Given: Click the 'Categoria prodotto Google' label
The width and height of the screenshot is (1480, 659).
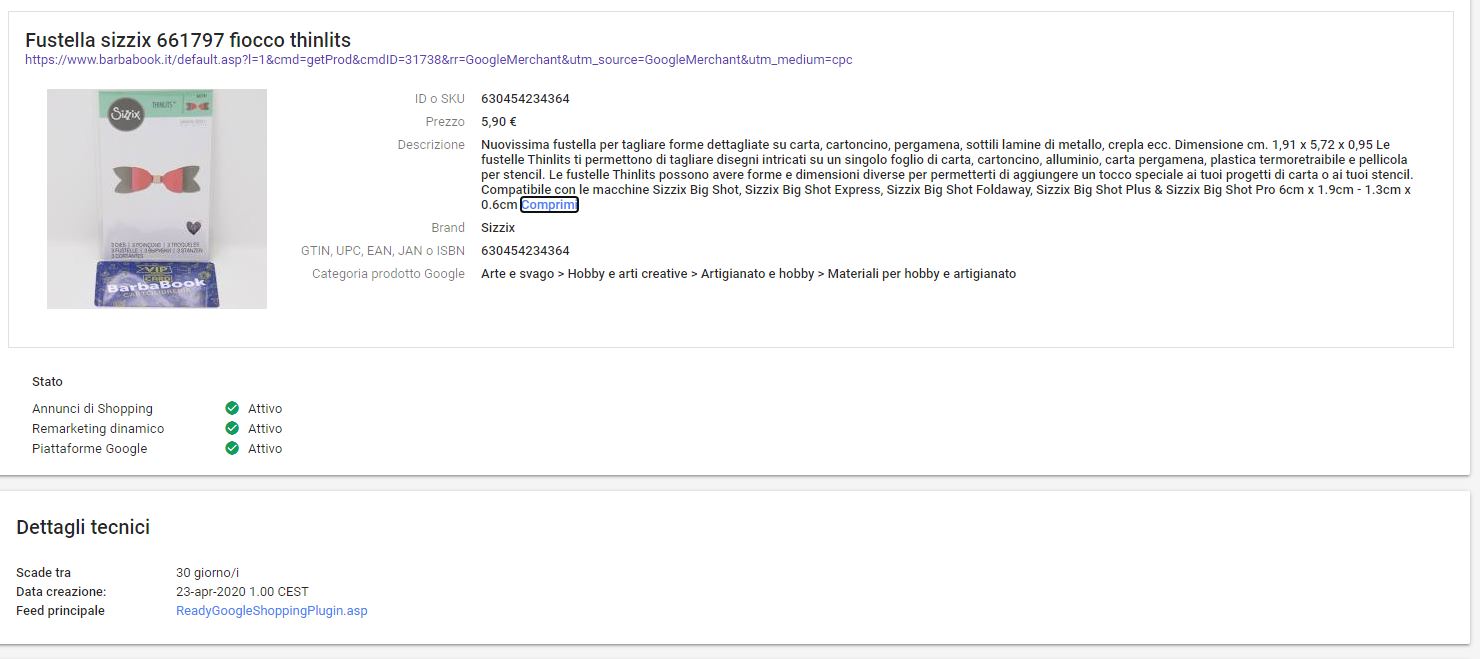Looking at the screenshot, I should 388,274.
